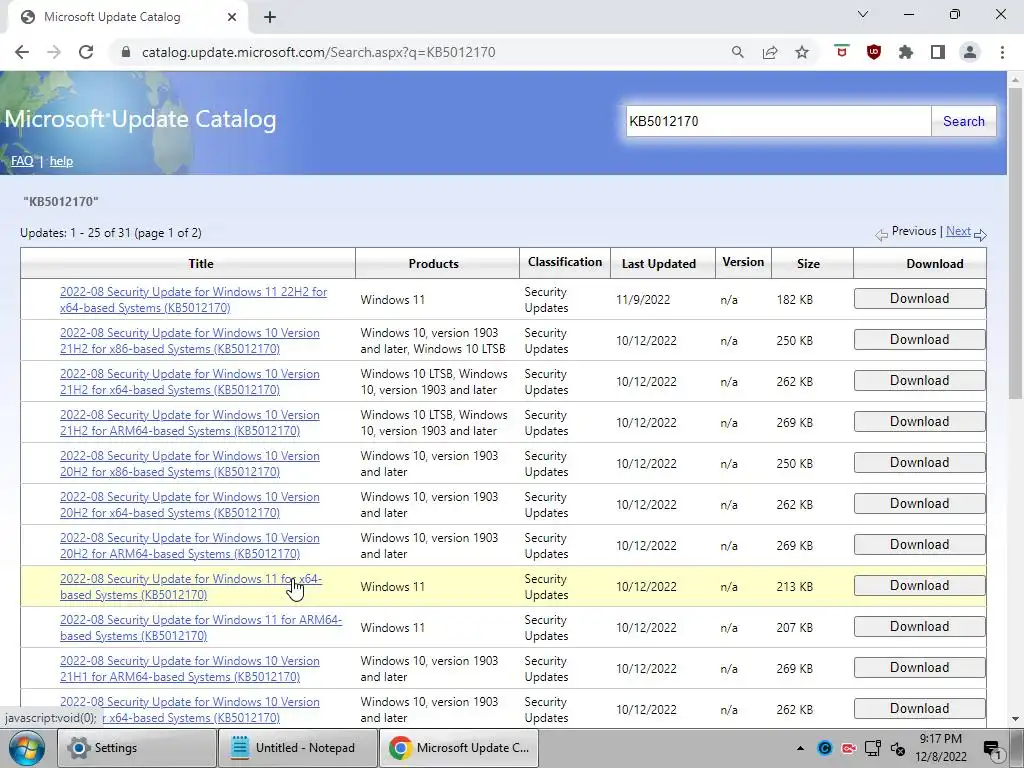
Task: Open the Windows Start button
Action: point(27,748)
